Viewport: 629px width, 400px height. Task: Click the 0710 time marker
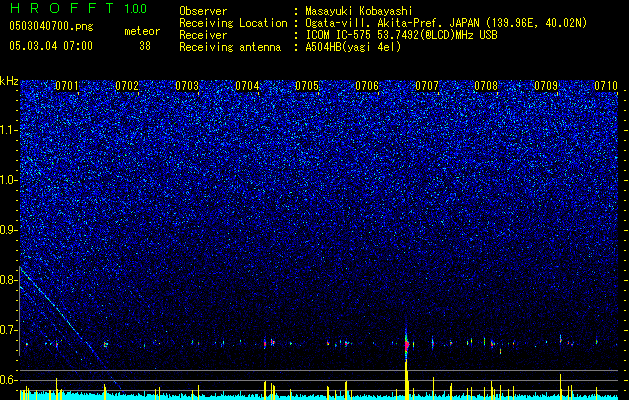[606, 86]
